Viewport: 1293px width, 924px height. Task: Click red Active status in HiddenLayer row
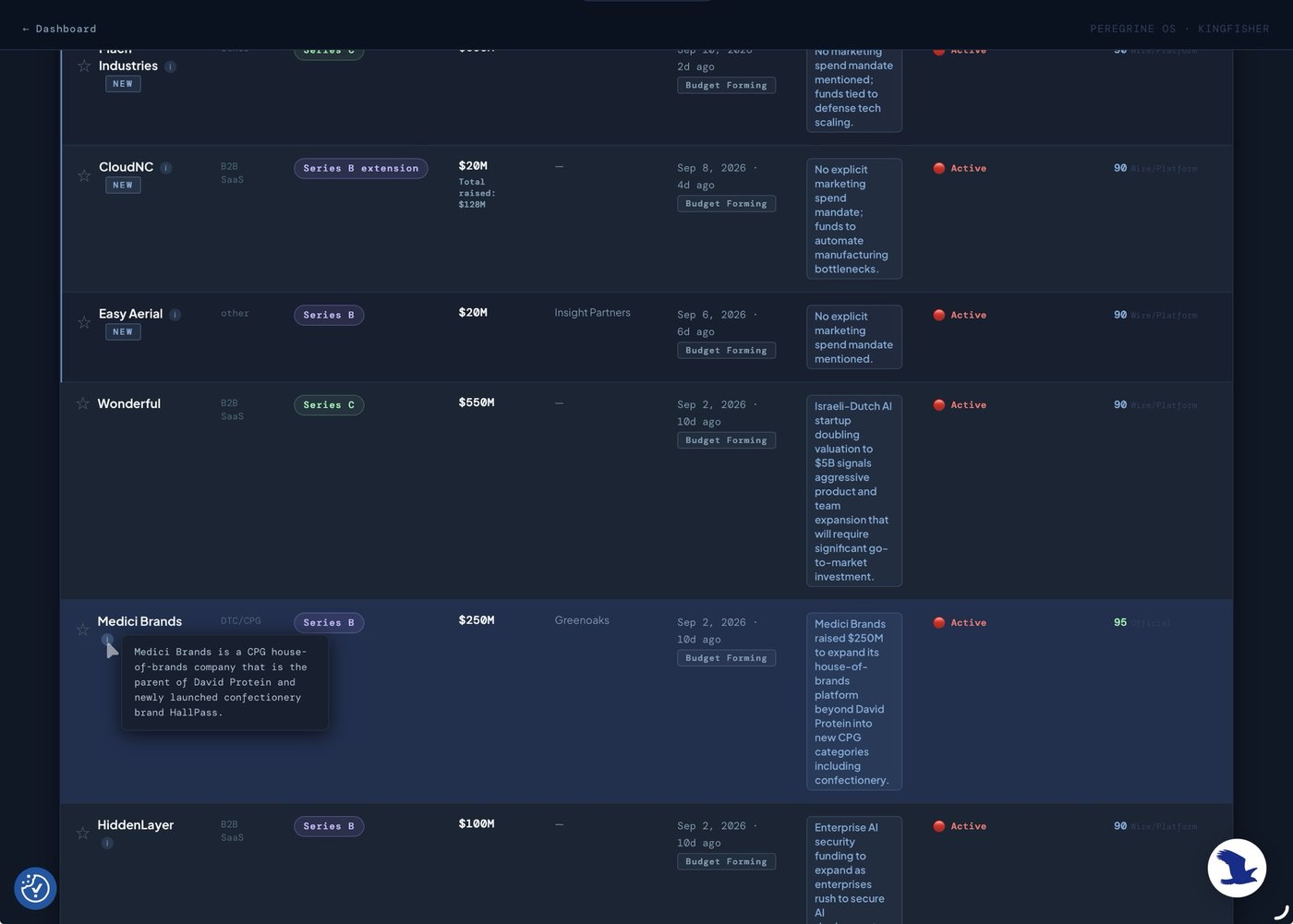960,826
